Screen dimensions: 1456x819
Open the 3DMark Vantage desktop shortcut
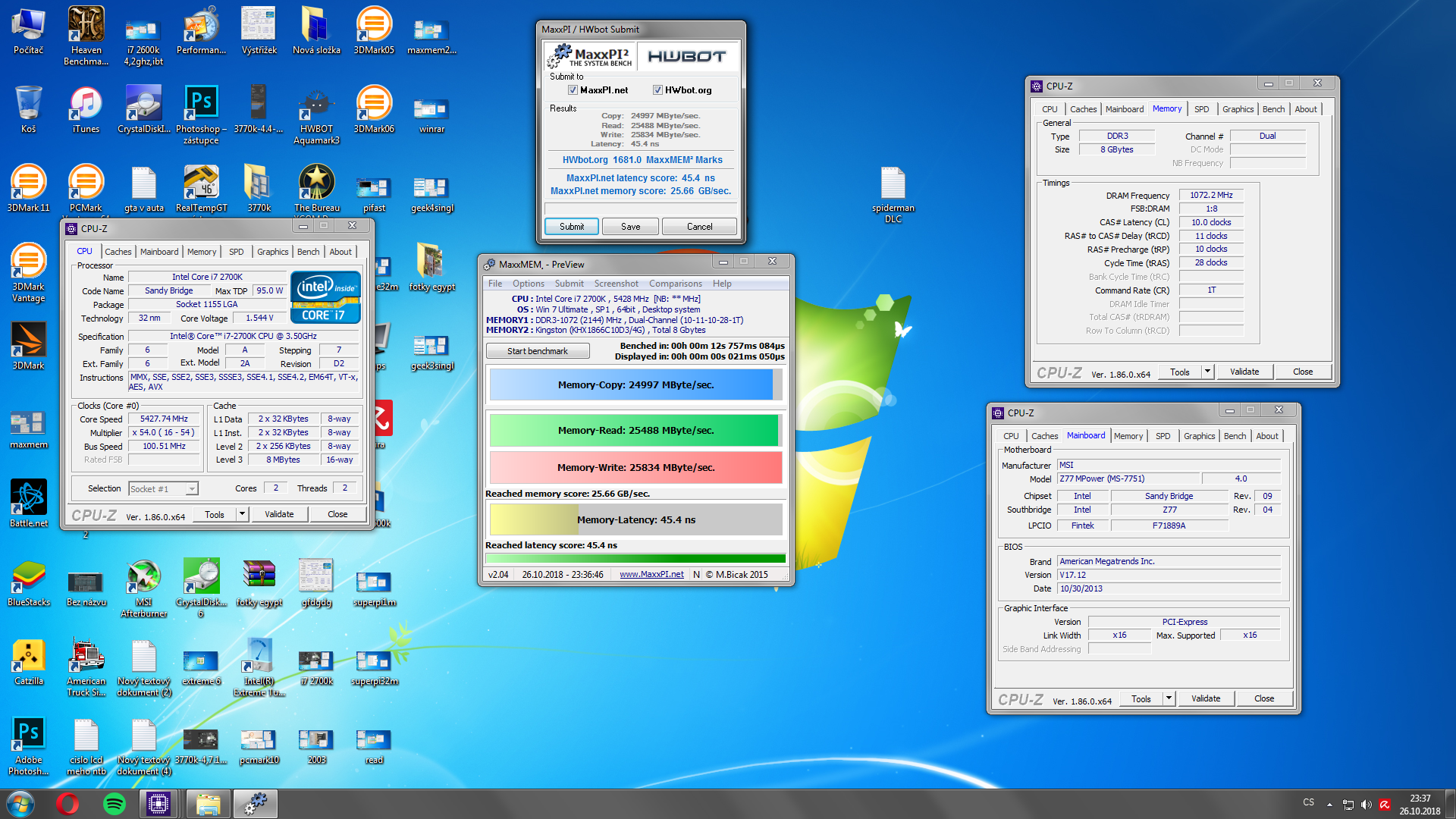click(28, 273)
